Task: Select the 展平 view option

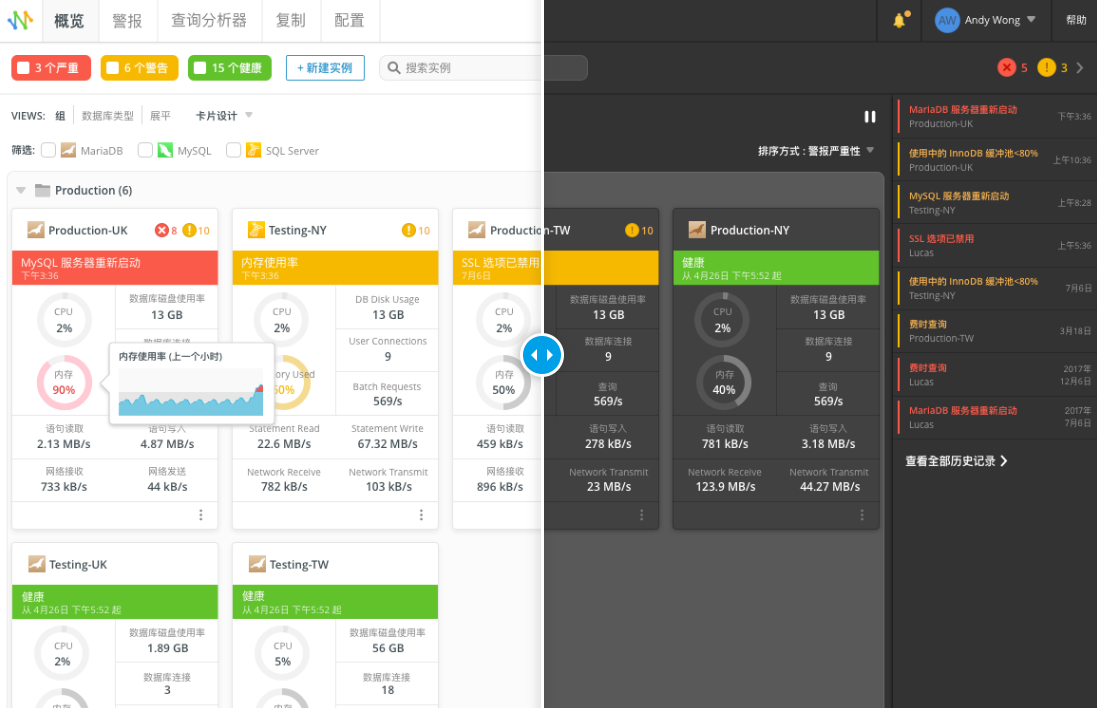Action: (x=160, y=116)
